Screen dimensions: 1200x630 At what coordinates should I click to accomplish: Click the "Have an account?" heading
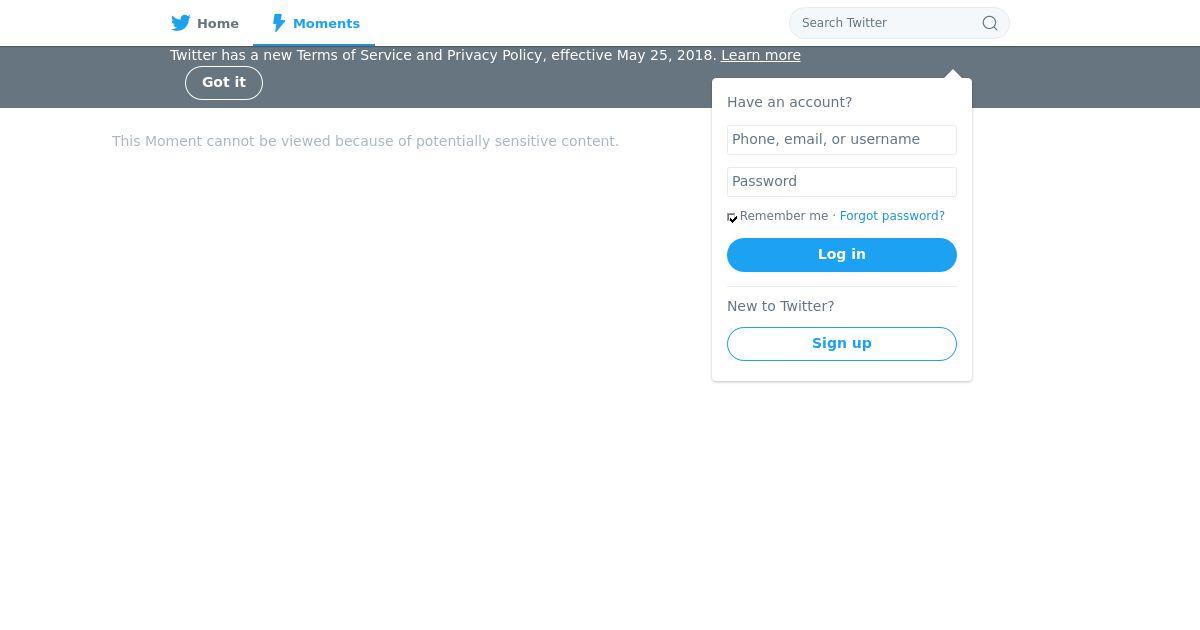[789, 102]
